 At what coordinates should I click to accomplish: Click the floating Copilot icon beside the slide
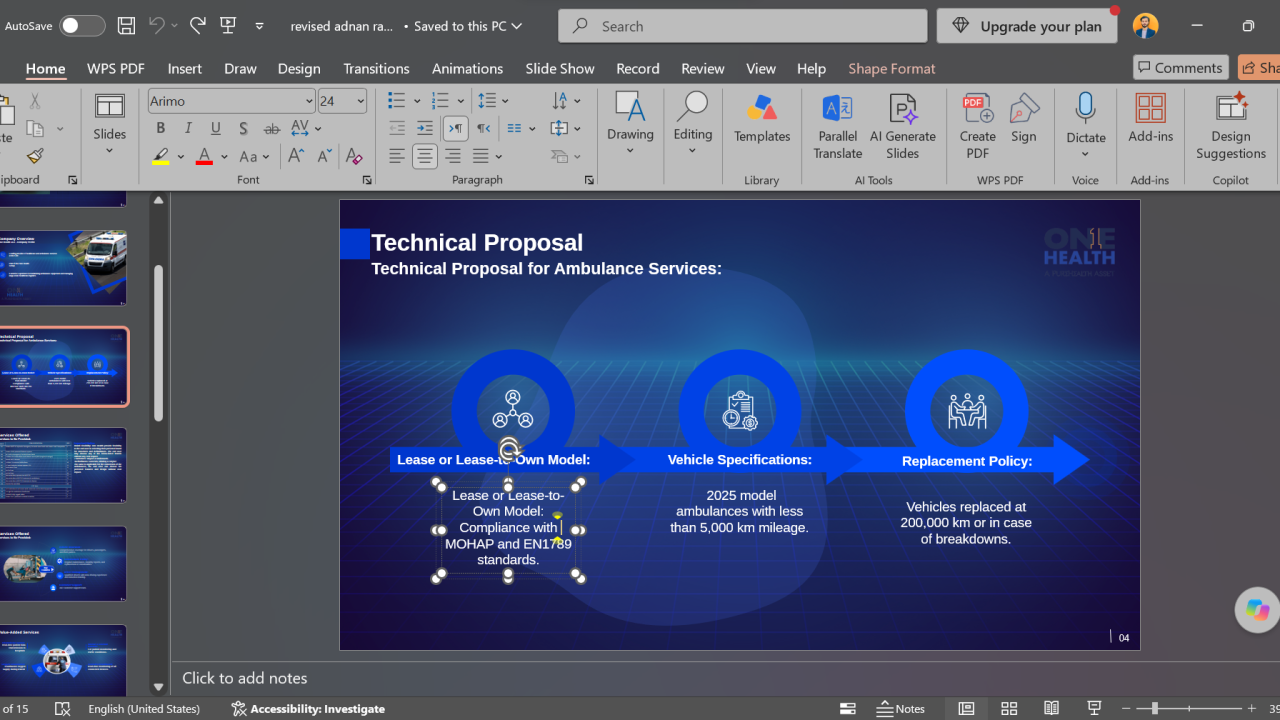coord(1257,610)
